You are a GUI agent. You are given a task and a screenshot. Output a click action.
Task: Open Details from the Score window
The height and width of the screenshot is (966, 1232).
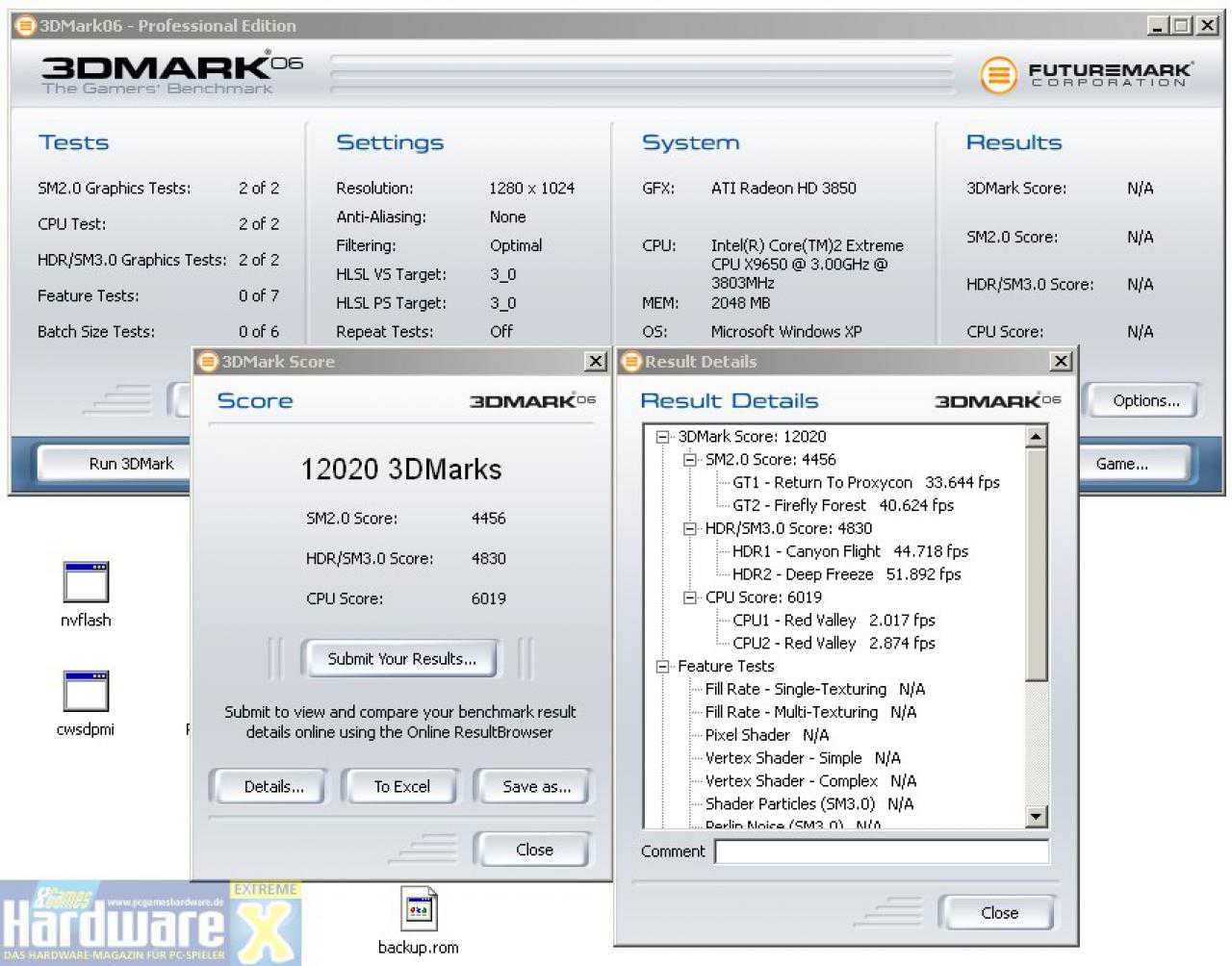click(x=273, y=787)
